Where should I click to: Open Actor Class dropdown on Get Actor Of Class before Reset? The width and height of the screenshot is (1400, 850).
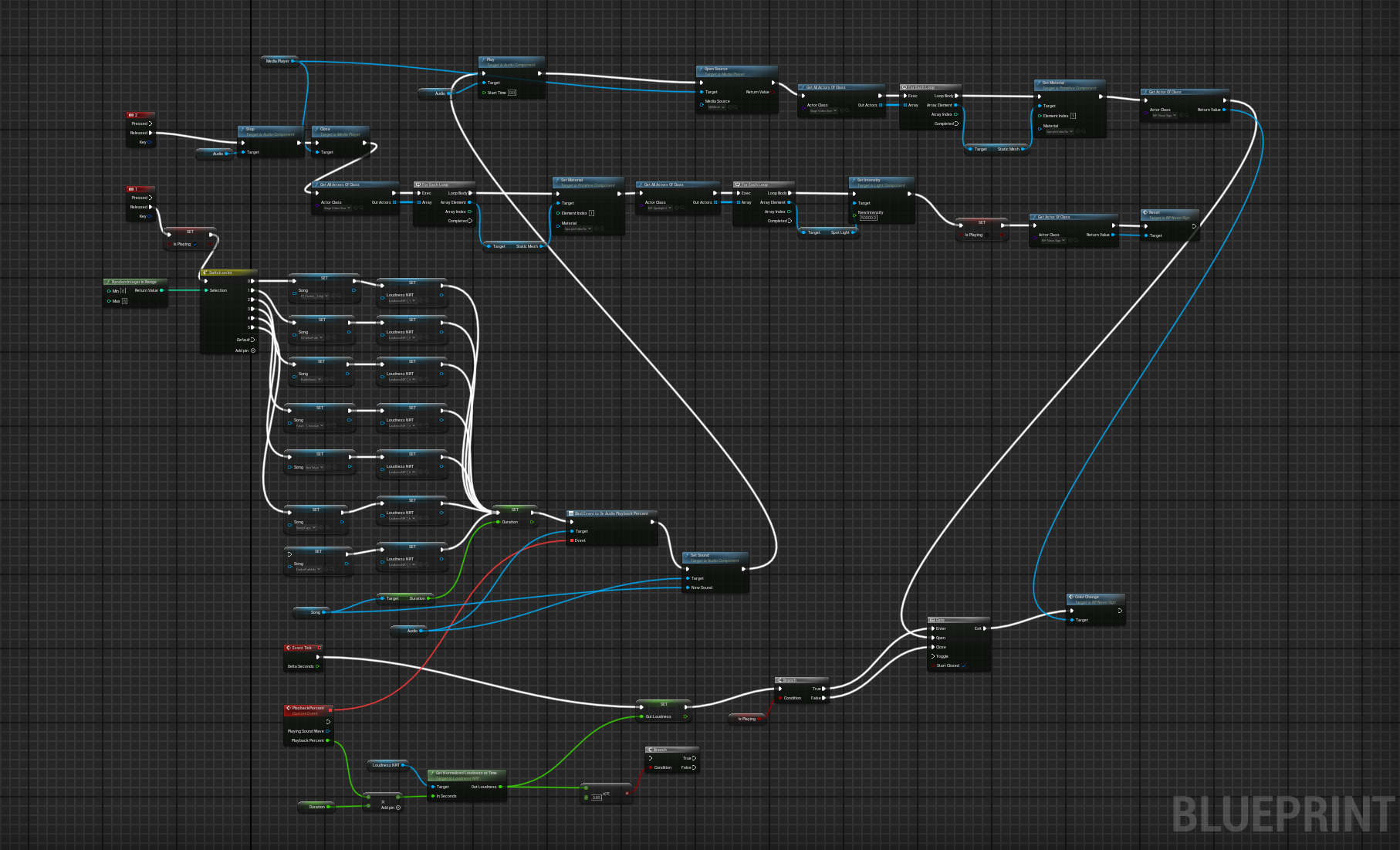click(x=1053, y=240)
